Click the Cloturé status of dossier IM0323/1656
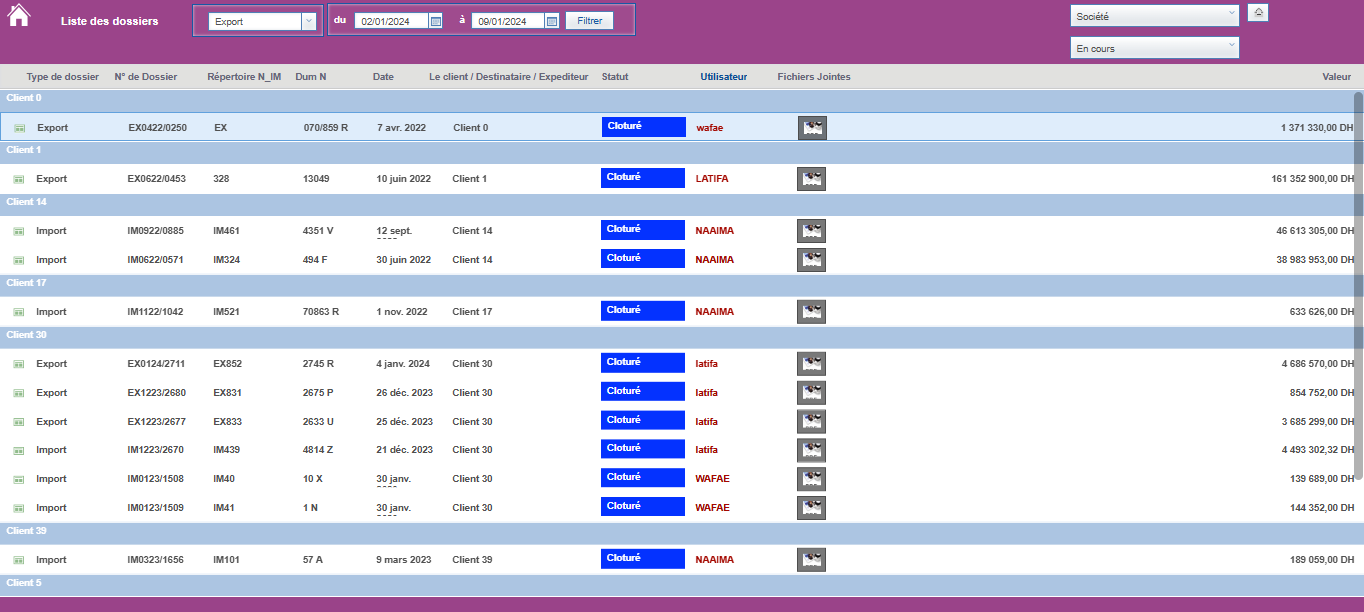Viewport: 1364px width, 612px height. (643, 559)
